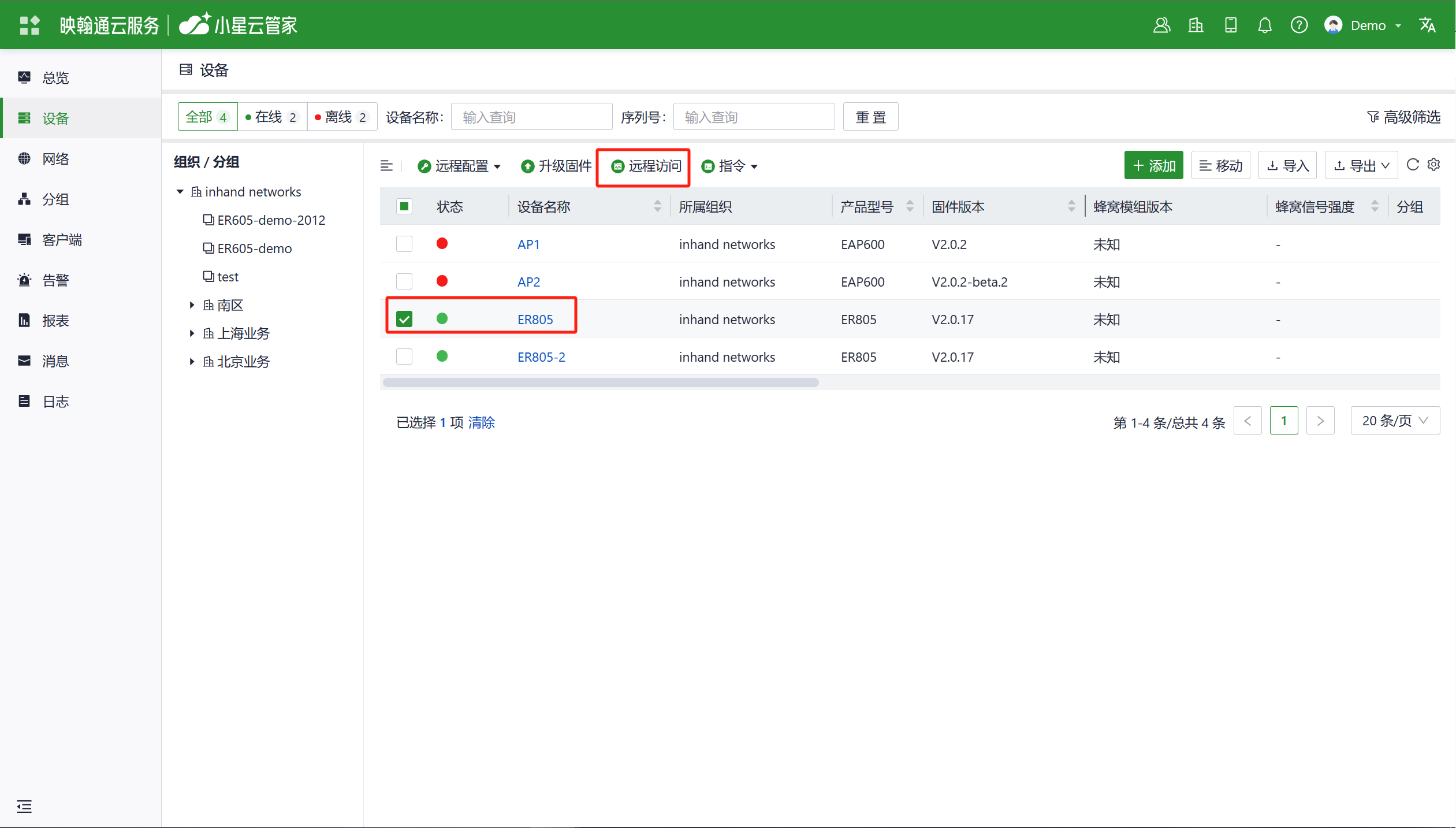Click the app grid logo icon
Screen dimensions: 1456x828
tap(29, 25)
